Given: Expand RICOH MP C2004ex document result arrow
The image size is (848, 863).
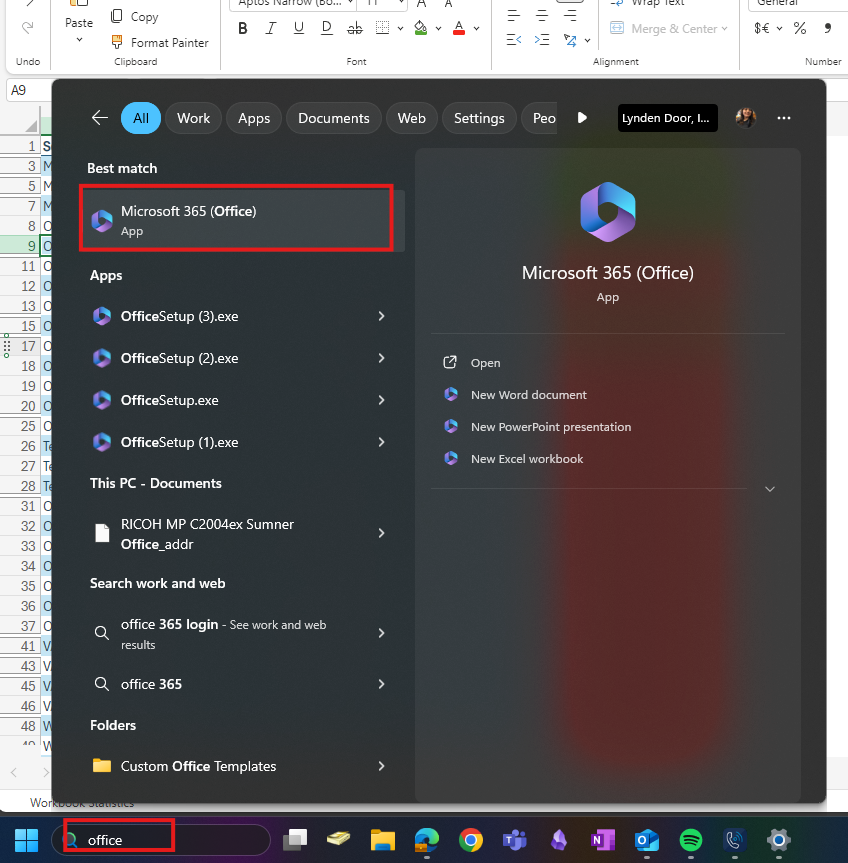Looking at the screenshot, I should tap(381, 533).
